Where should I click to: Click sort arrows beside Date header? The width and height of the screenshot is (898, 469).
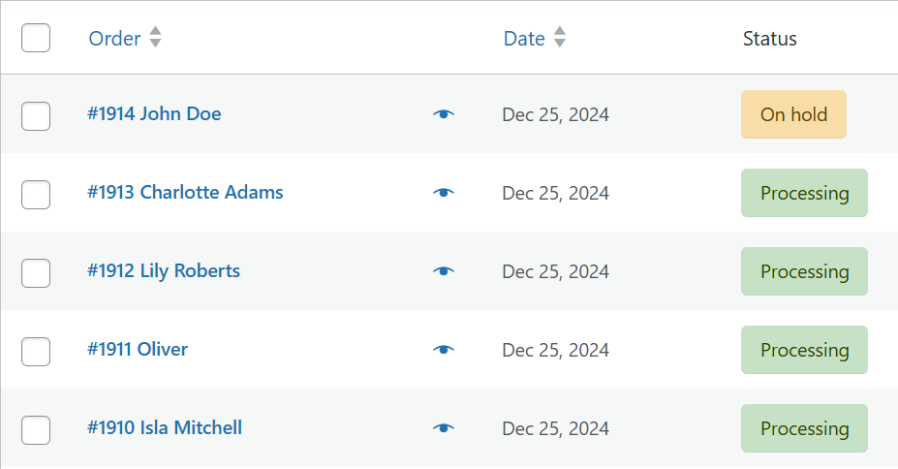(x=560, y=38)
